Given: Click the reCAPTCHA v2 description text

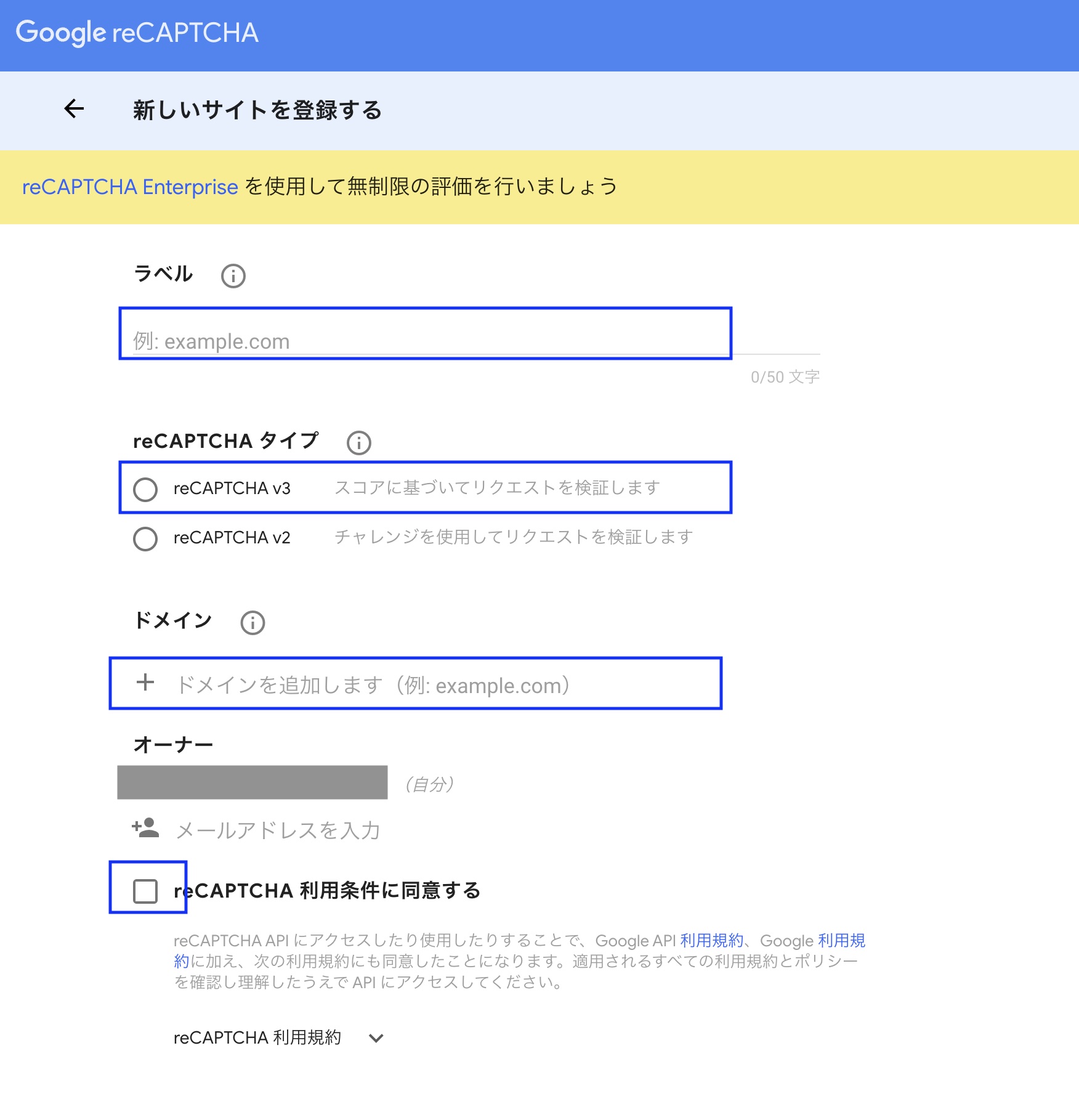Looking at the screenshot, I should pyautogui.click(x=514, y=537).
